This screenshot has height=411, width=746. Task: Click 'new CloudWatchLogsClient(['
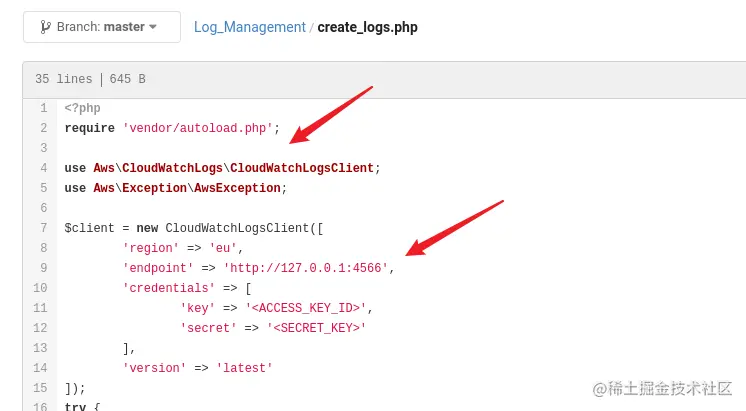point(230,228)
